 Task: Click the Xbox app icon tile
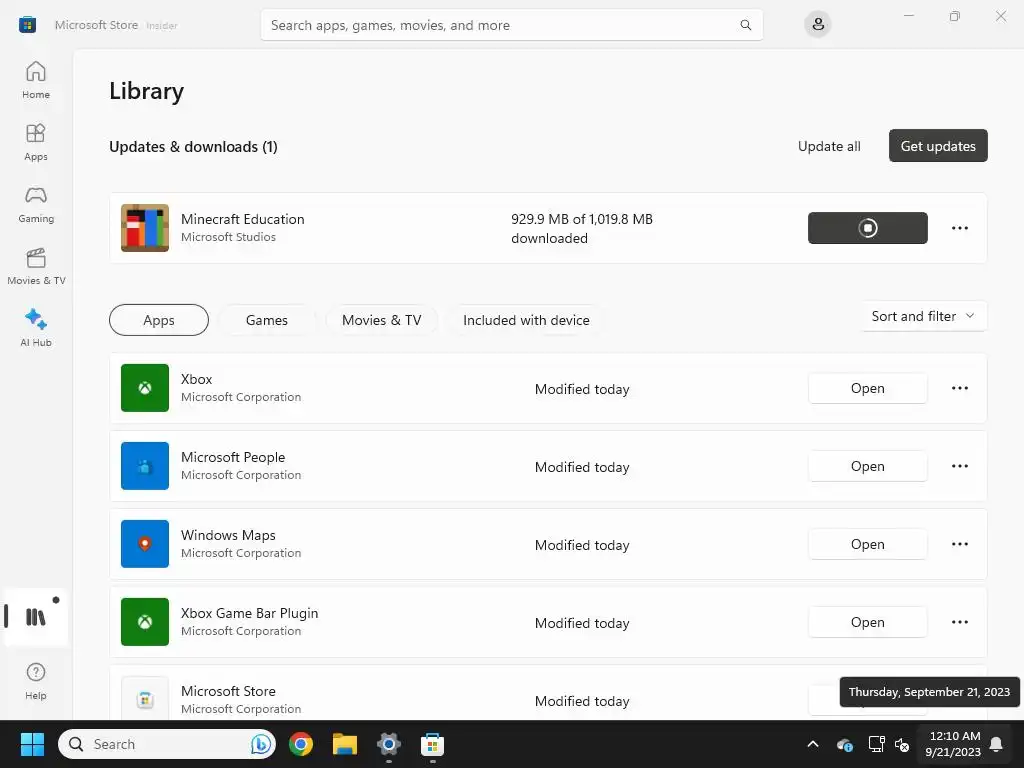145,388
